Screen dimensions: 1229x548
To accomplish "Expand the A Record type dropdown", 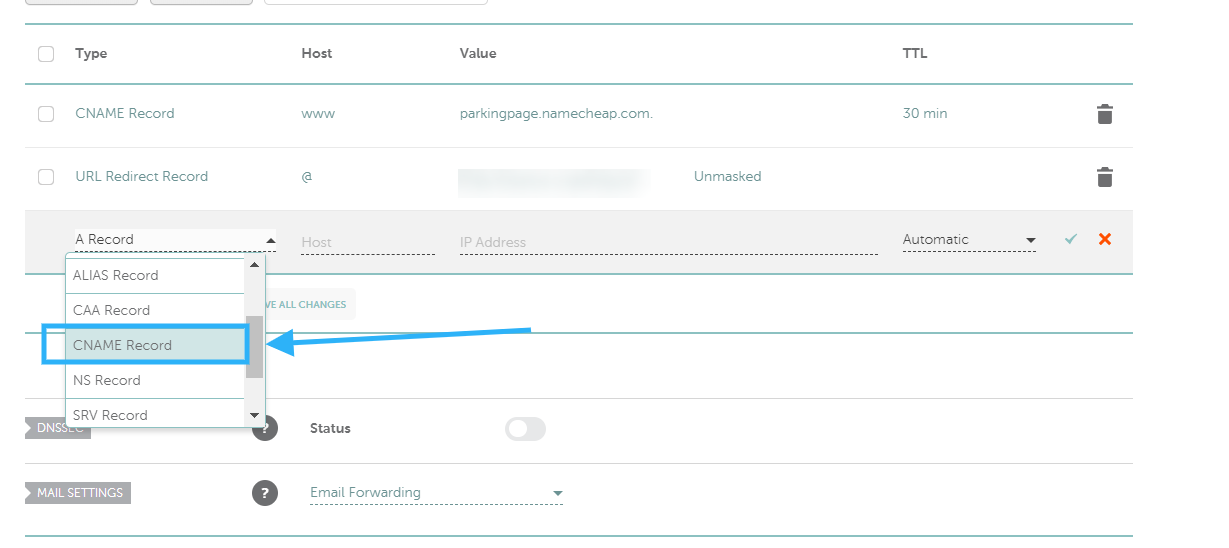I will point(174,240).
